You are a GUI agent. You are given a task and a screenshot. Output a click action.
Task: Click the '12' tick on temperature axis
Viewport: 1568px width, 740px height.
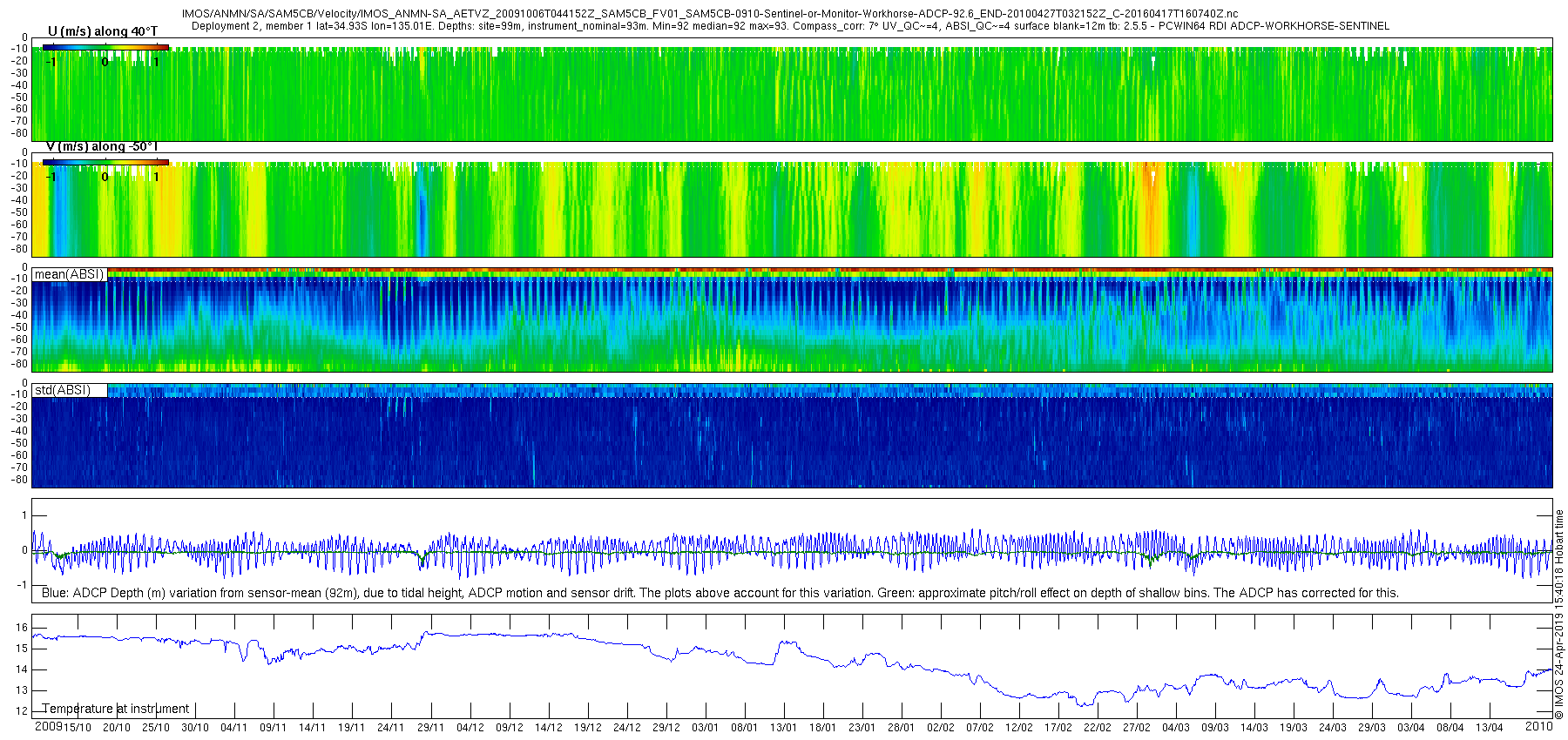pyautogui.click(x=22, y=711)
